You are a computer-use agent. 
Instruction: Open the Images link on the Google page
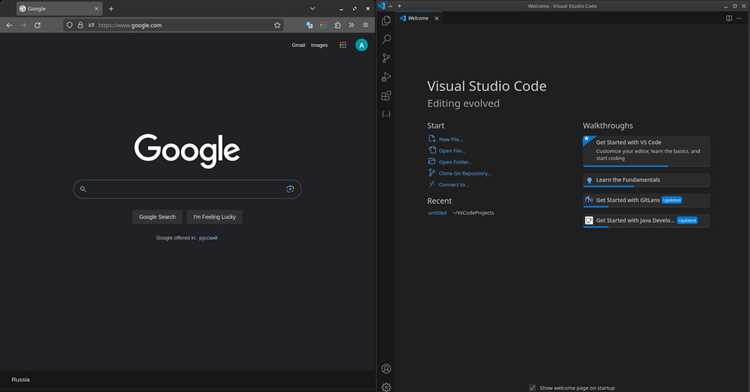tap(319, 45)
